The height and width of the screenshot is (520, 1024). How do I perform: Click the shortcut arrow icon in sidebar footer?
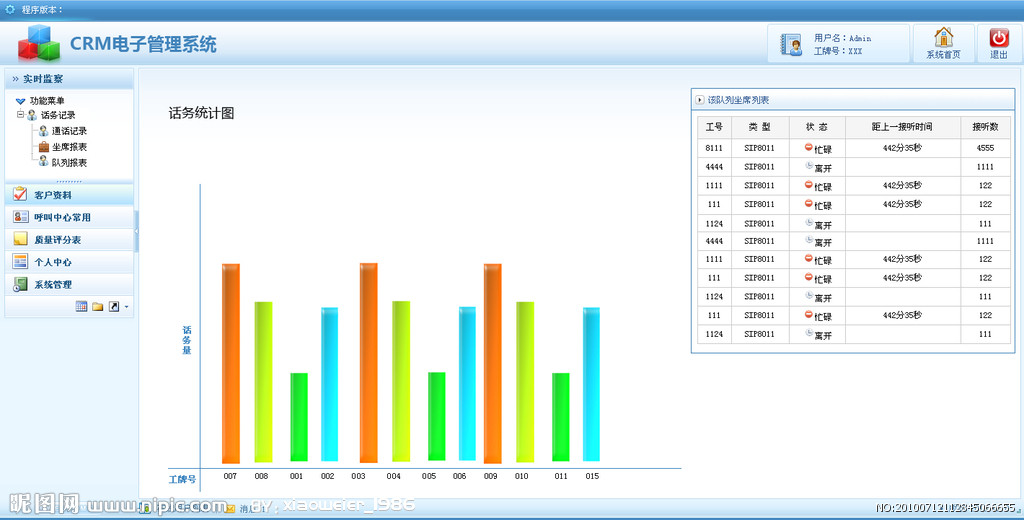(114, 306)
